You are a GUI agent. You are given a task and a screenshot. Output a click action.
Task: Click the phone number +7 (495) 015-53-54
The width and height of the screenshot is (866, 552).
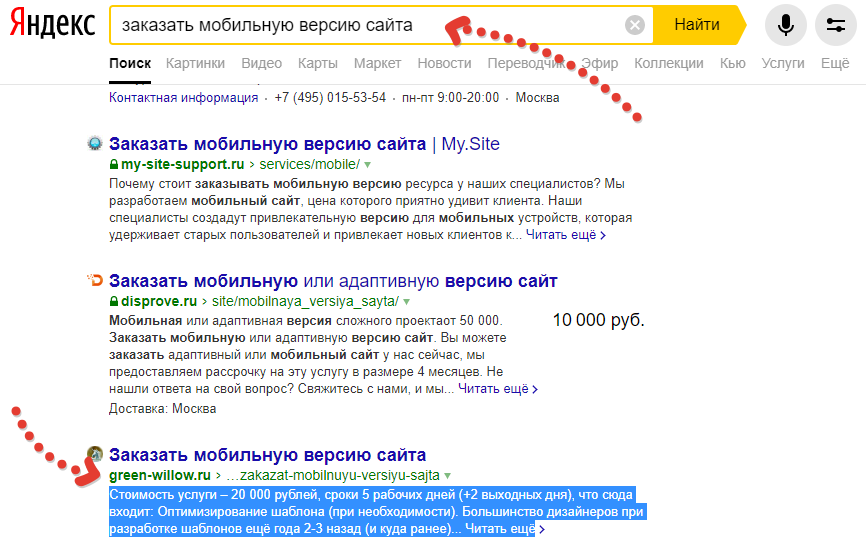point(330,98)
